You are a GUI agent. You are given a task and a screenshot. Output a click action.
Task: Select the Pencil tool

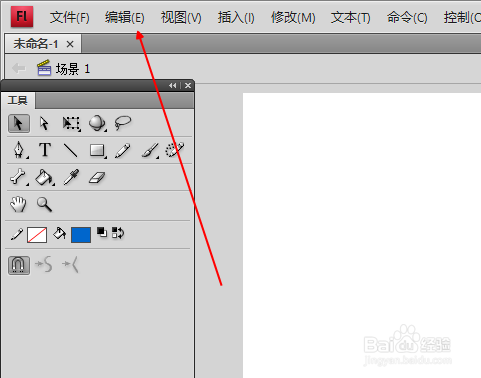(123, 150)
